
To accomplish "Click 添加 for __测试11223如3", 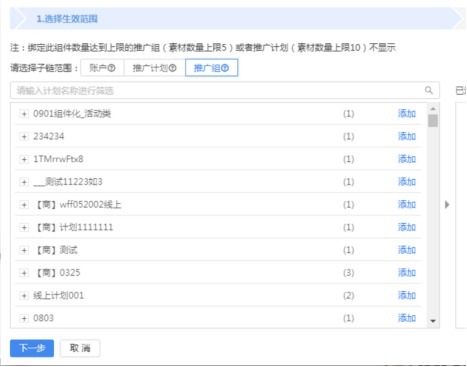I will click(x=407, y=182).
